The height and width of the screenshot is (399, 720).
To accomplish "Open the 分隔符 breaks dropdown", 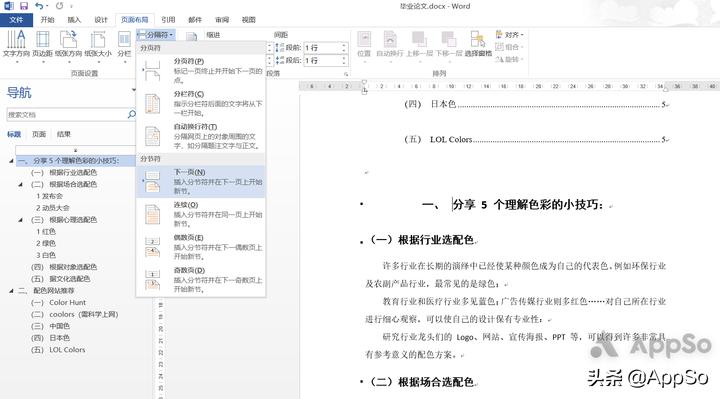I will (x=156, y=35).
